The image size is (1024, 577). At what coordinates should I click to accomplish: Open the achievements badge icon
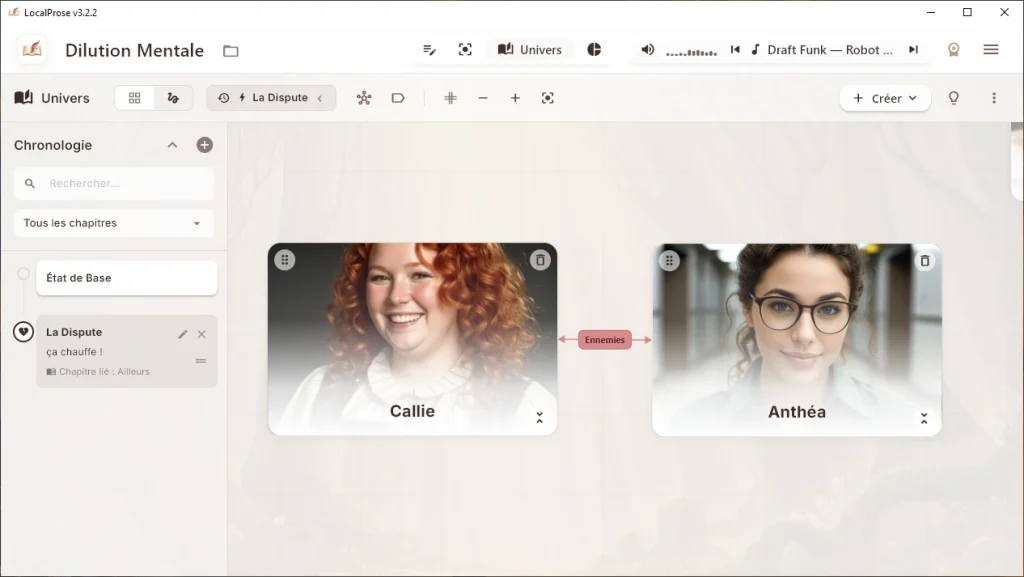pyautogui.click(x=953, y=50)
